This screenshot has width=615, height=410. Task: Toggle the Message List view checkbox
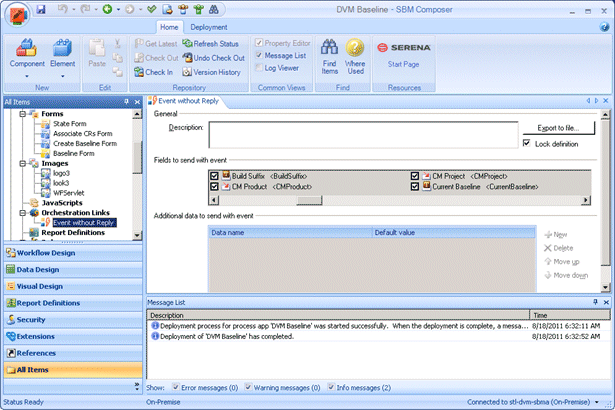[x=260, y=56]
